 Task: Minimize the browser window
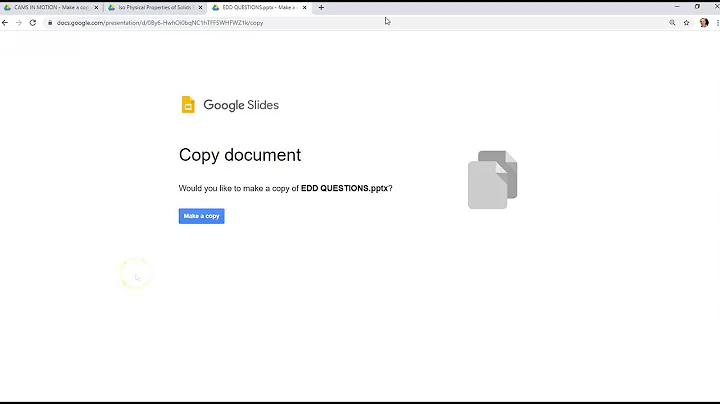pos(677,6)
